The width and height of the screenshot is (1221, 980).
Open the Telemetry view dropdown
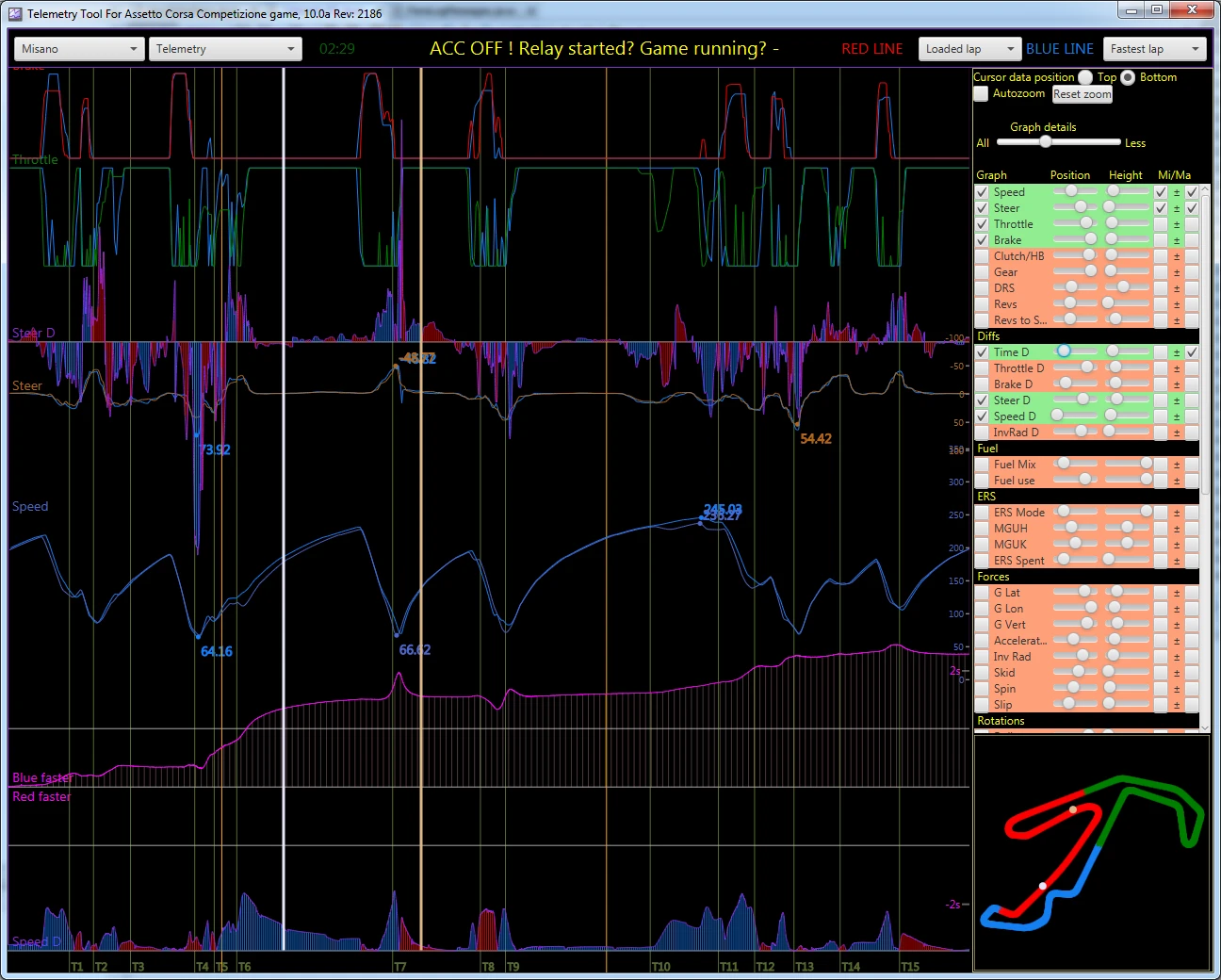click(x=224, y=48)
